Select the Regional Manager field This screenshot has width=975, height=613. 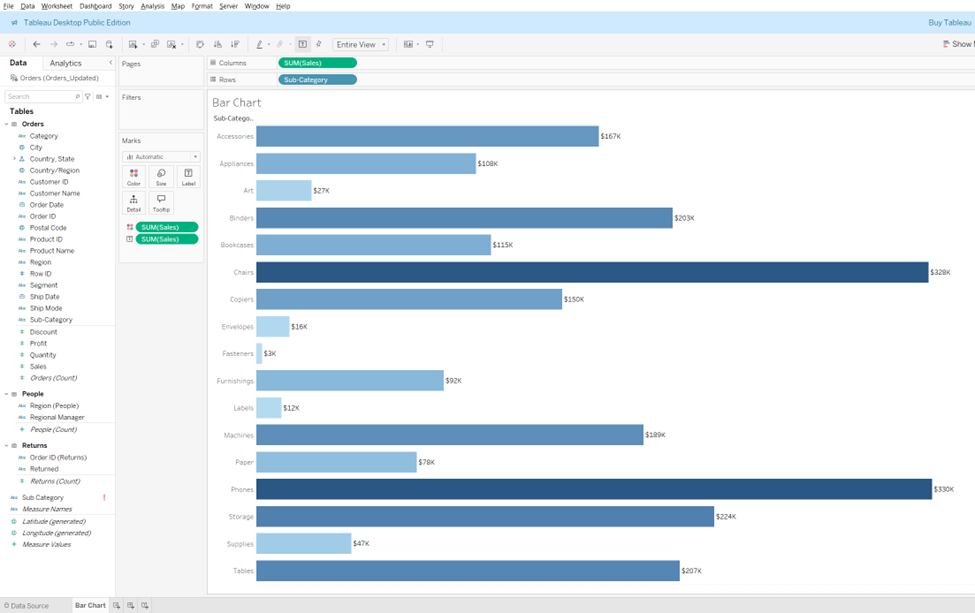[x=57, y=417]
